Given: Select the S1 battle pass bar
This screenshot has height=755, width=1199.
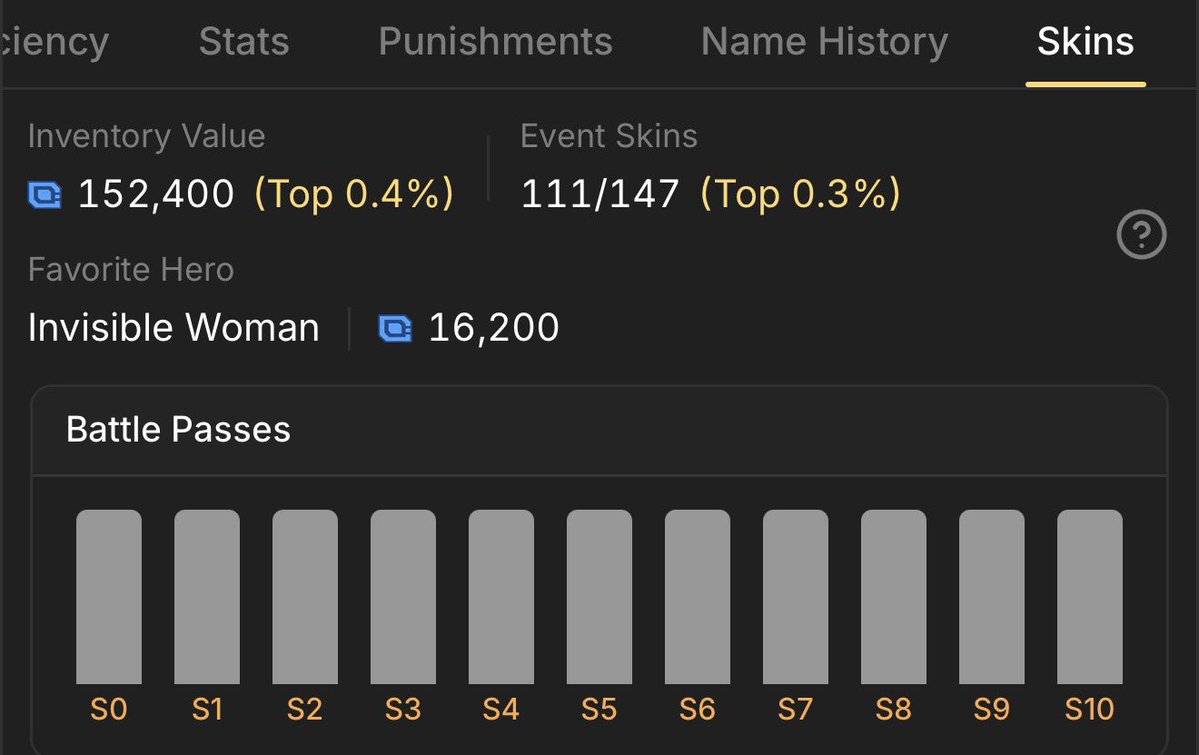Looking at the screenshot, I should [x=206, y=597].
